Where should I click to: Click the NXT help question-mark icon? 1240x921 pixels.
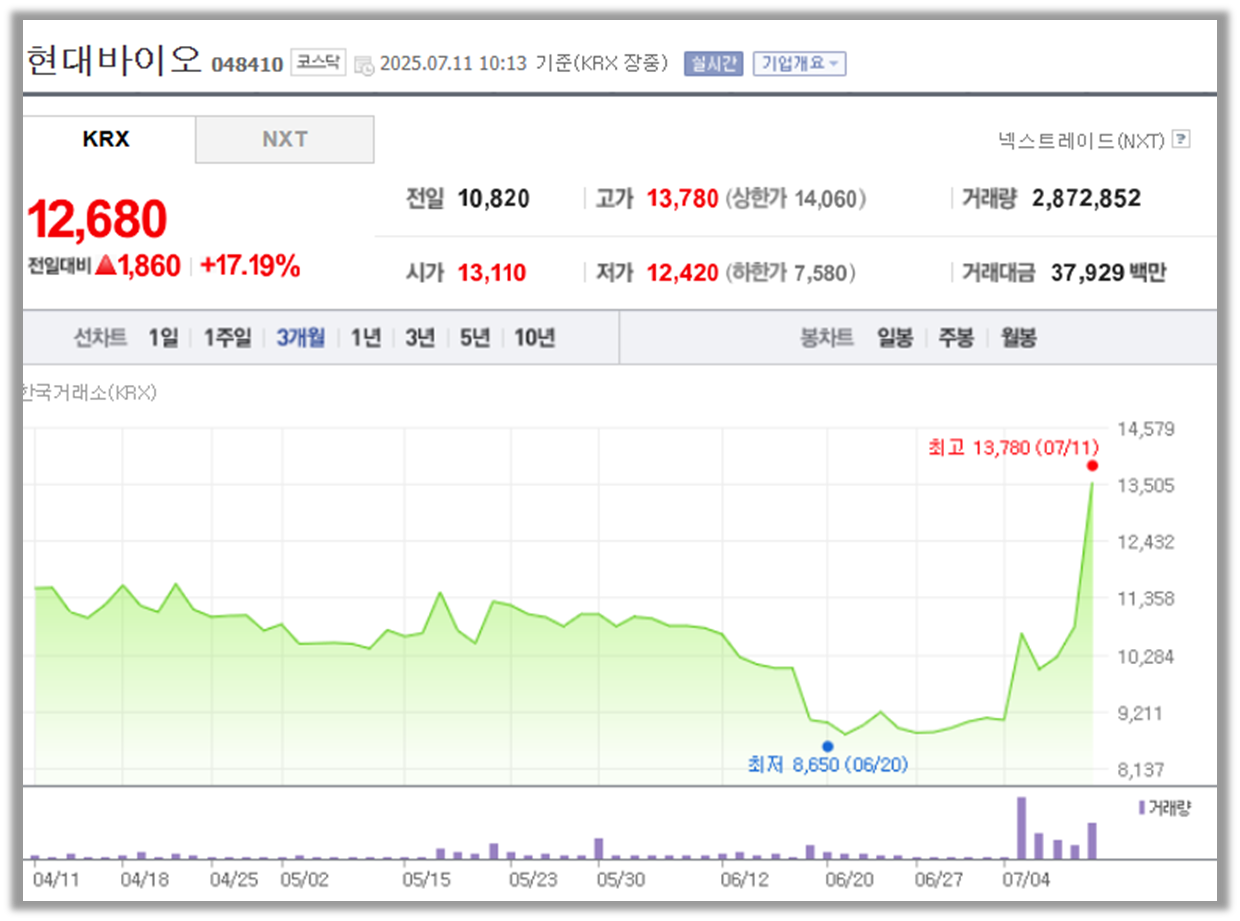tap(1181, 140)
